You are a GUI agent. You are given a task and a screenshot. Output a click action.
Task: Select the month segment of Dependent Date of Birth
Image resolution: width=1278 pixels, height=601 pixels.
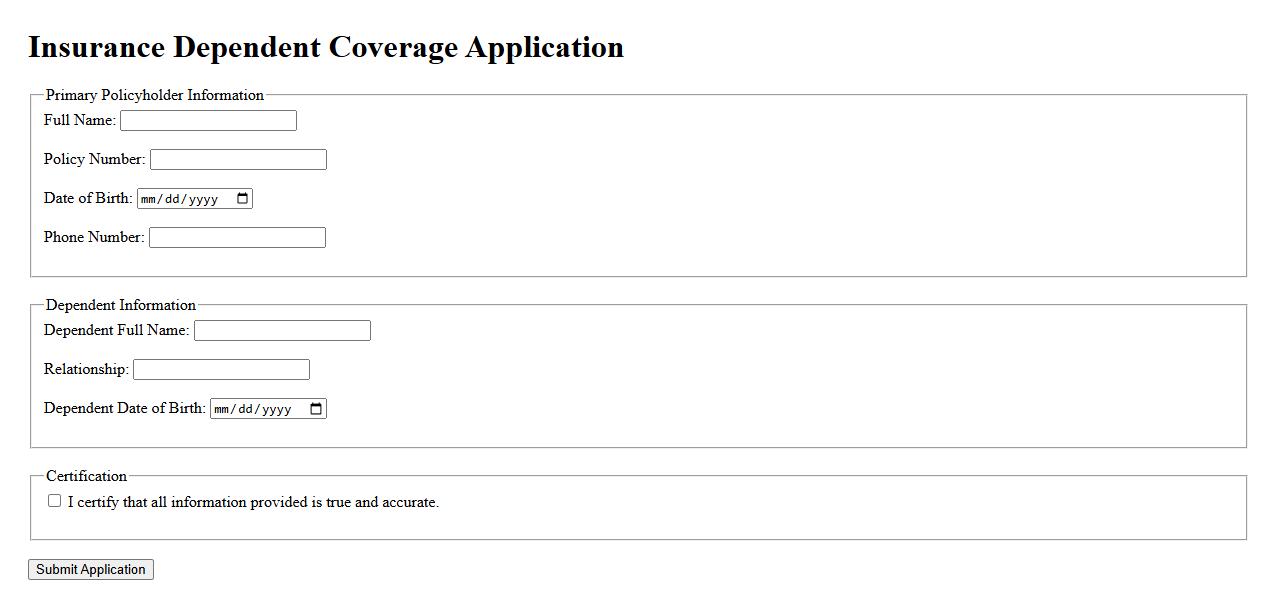click(222, 409)
